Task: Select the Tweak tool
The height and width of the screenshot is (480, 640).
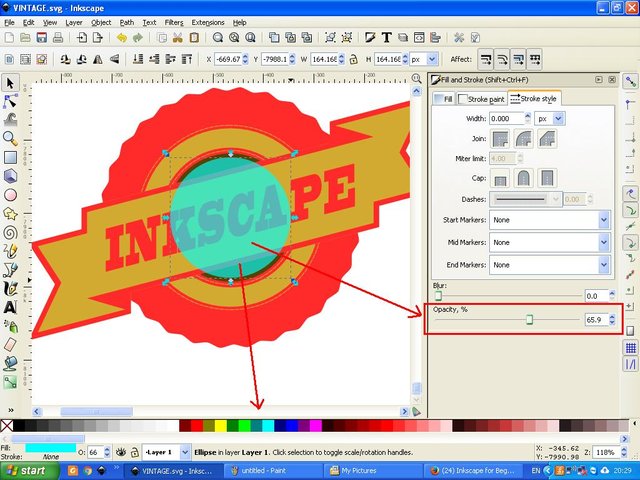Action: pos(10,120)
